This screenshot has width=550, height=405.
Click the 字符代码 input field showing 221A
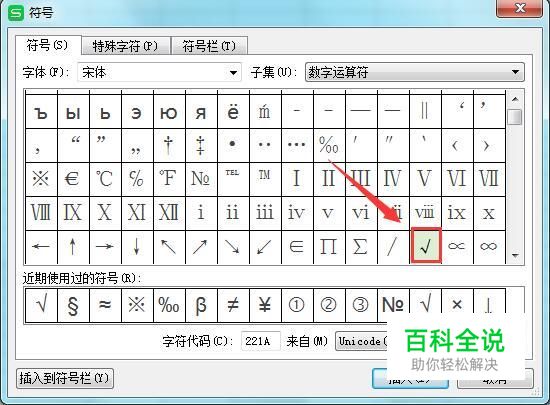click(x=260, y=341)
